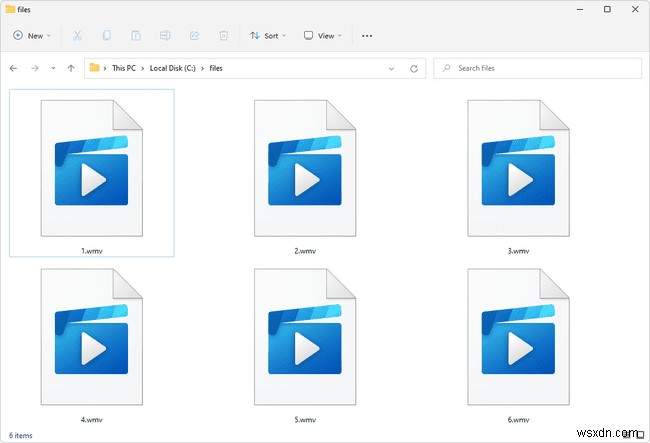Image resolution: width=650 pixels, height=443 pixels.
Task: Click the Delete trash icon
Action: 224,35
